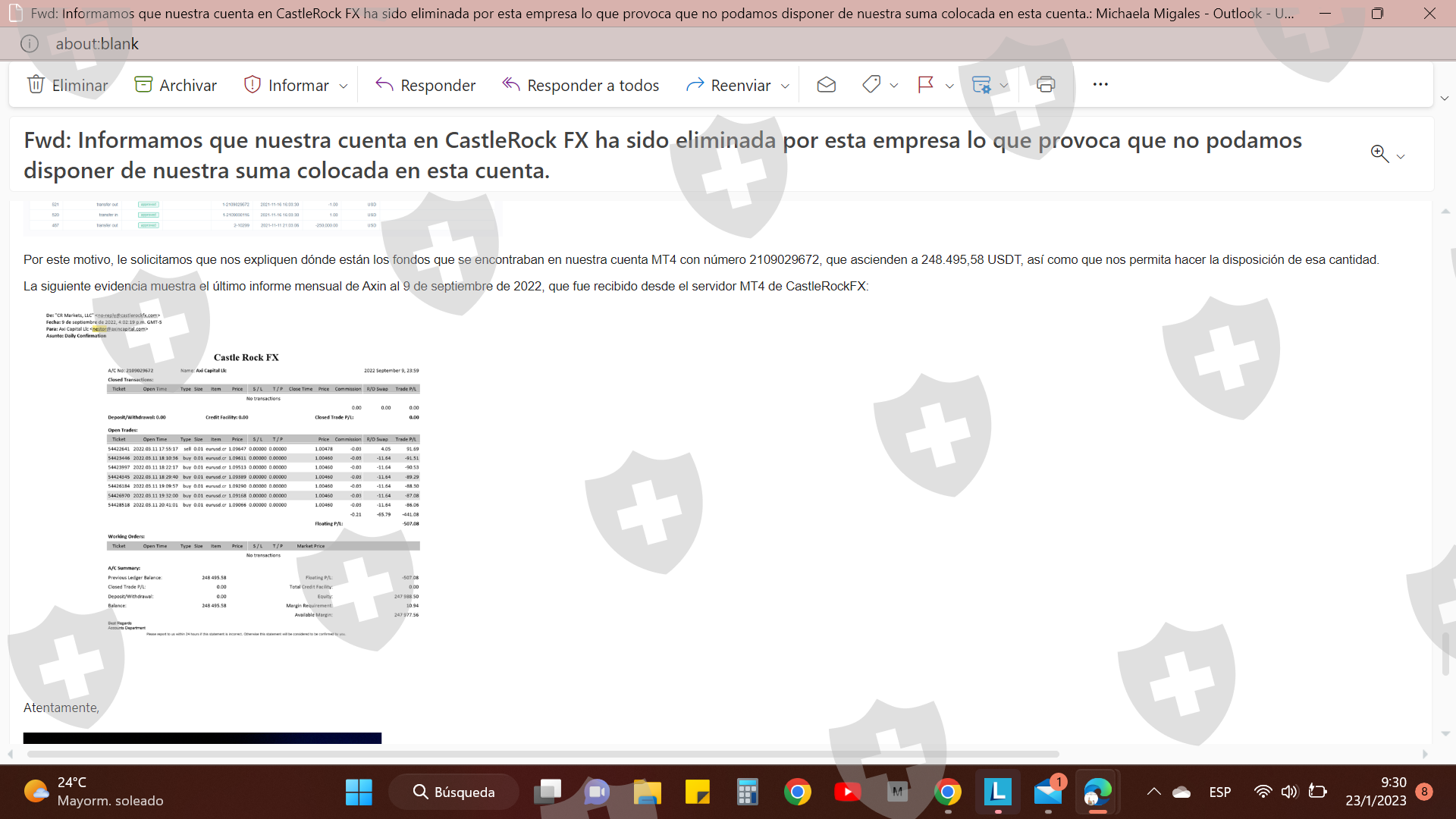Open the more actions ellipsis menu
This screenshot has width=1456, height=819.
(x=1100, y=84)
